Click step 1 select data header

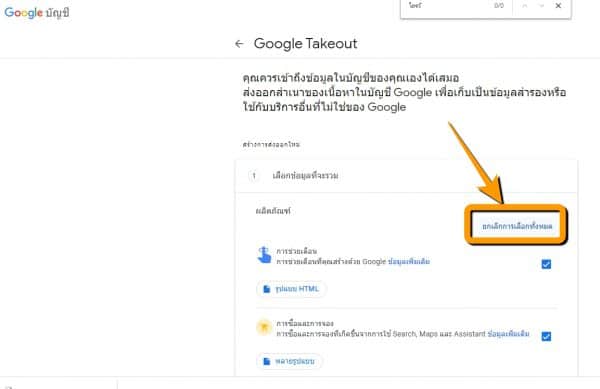coord(406,176)
